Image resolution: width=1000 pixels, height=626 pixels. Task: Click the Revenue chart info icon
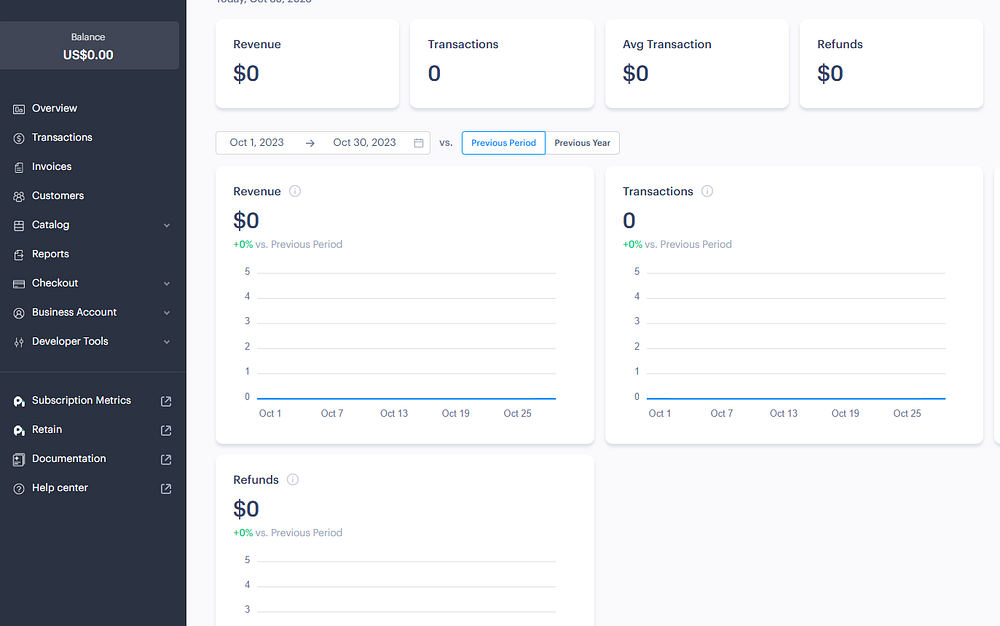pos(295,191)
